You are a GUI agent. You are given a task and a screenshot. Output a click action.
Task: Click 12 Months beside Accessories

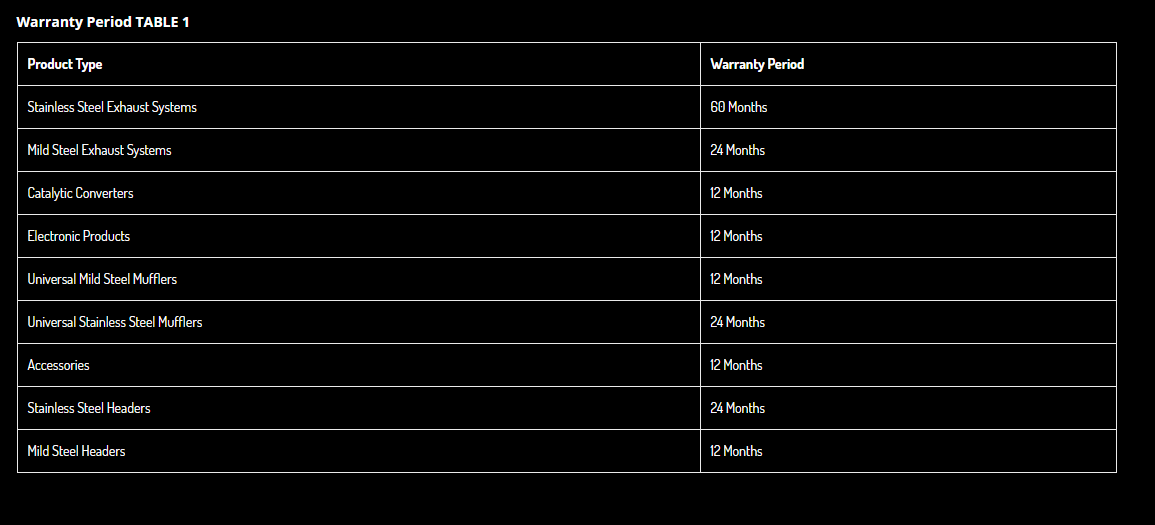click(x=737, y=365)
